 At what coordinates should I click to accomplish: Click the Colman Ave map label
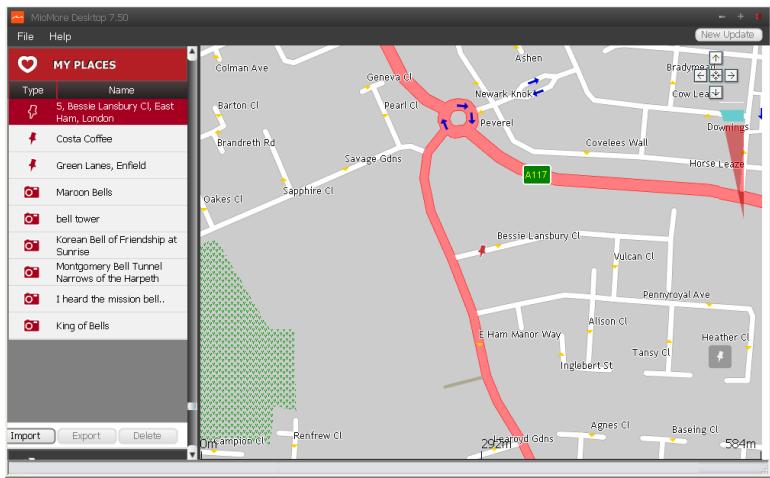242,68
